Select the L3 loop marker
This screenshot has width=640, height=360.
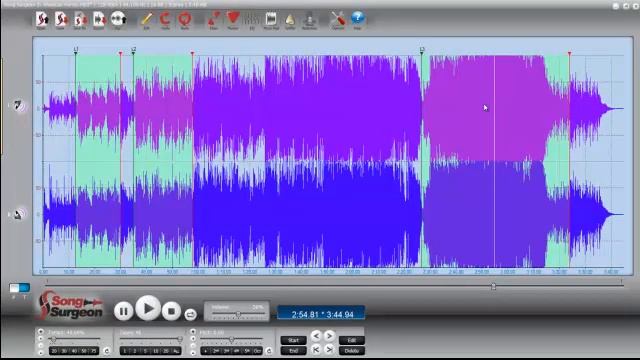click(422, 50)
